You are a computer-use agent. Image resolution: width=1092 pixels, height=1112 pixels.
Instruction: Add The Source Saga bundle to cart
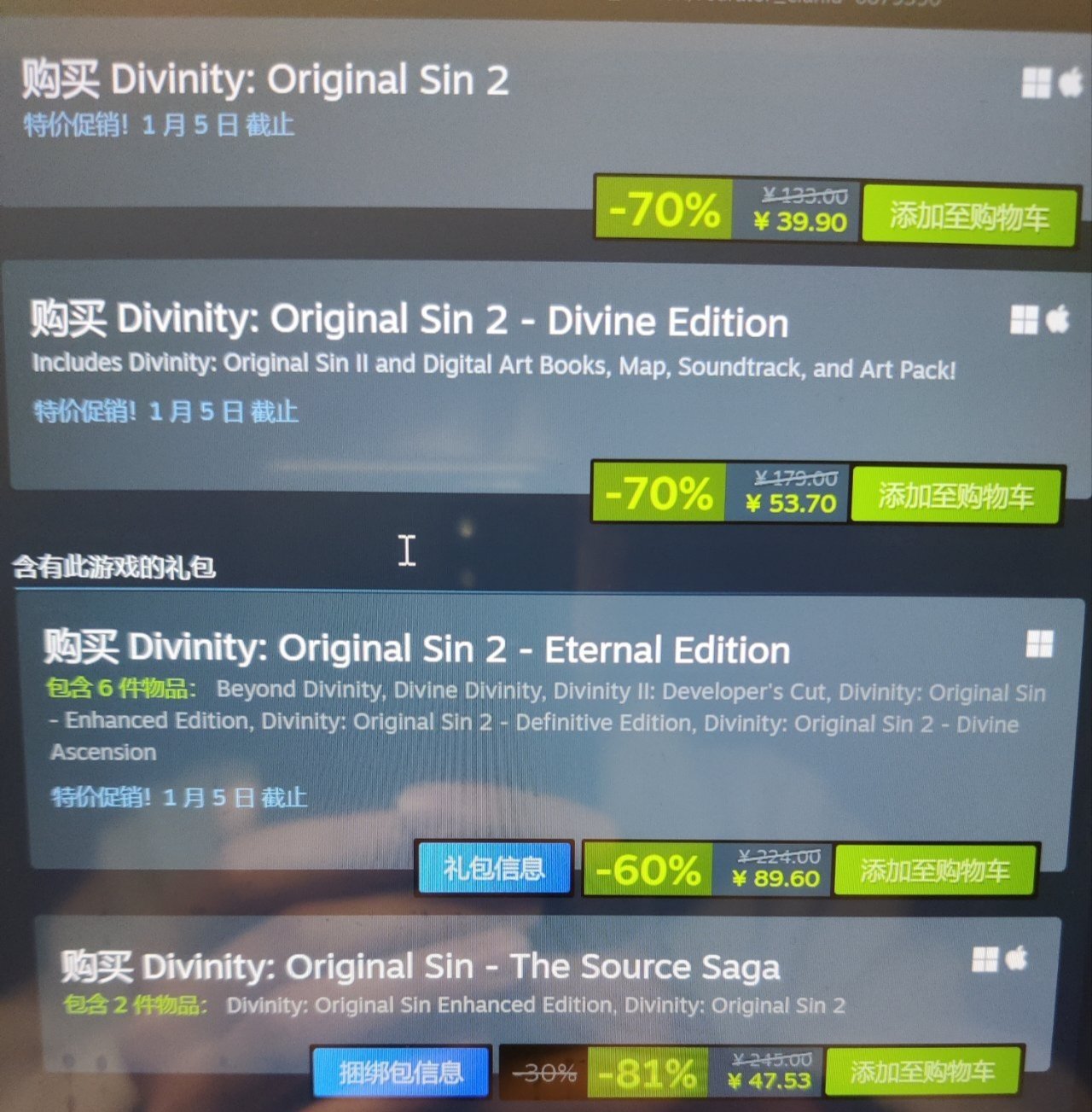[x=922, y=1071]
